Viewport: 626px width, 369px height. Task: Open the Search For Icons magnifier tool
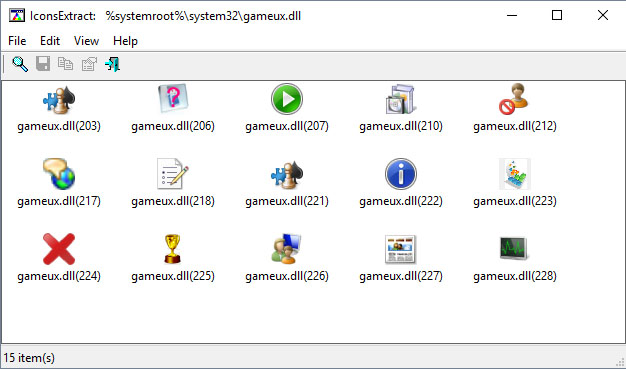click(20, 64)
